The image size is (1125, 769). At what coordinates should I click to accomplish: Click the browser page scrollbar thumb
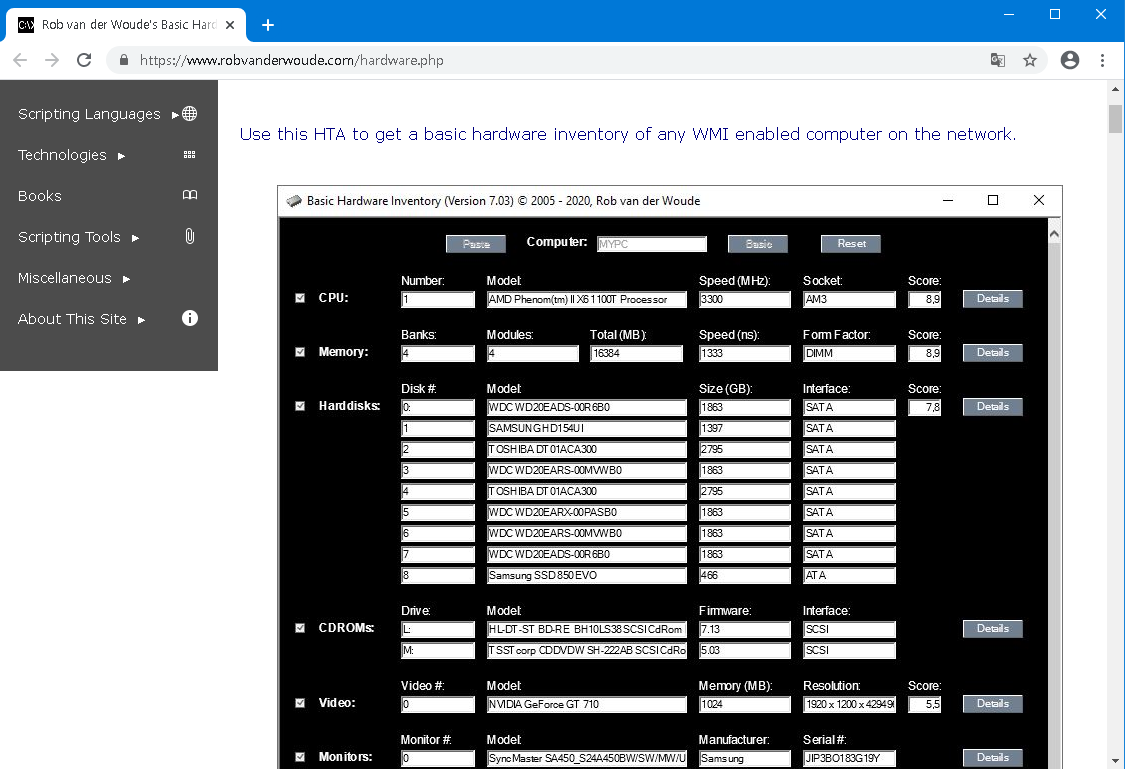[1115, 118]
